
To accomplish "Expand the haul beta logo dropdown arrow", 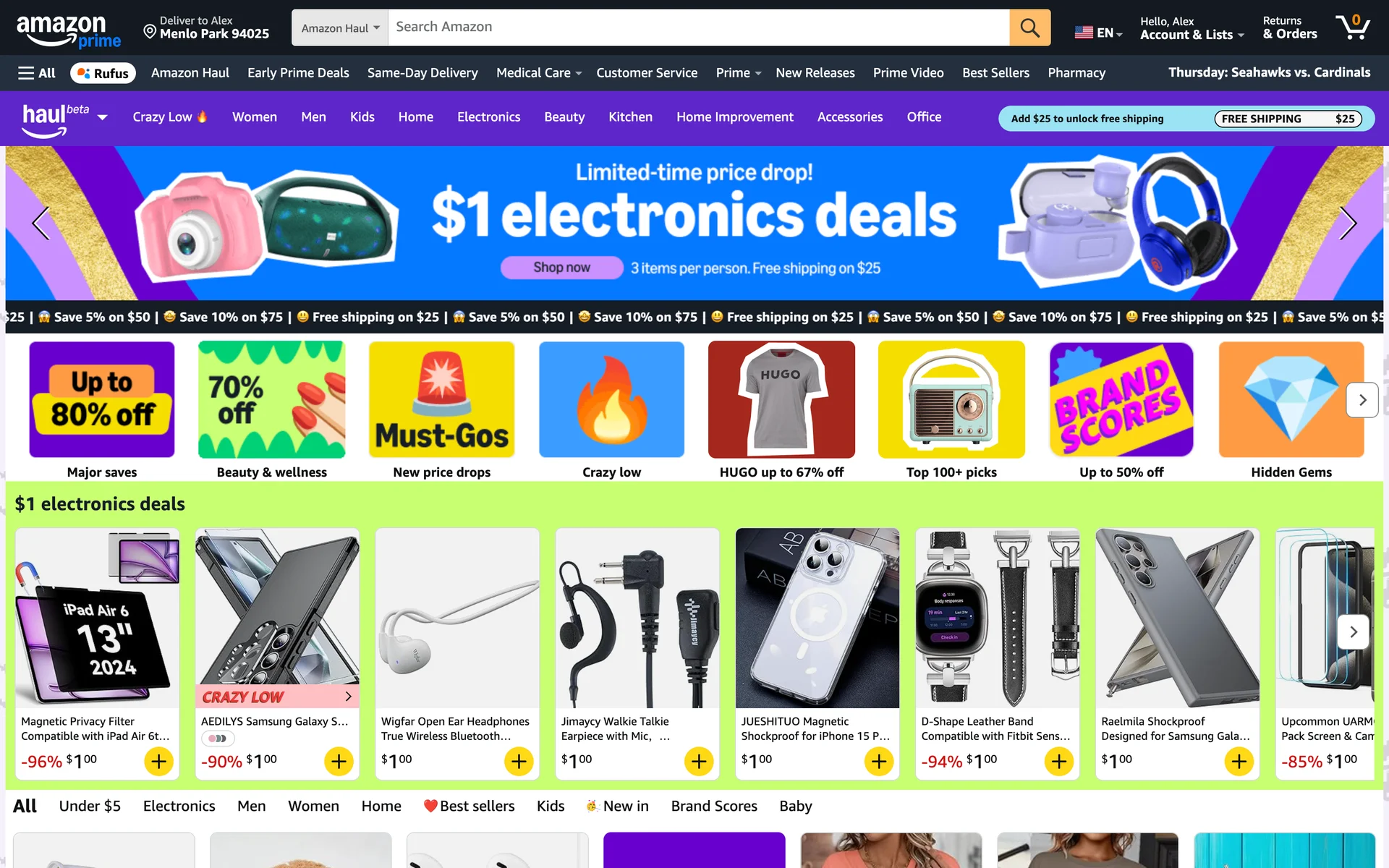I will click(x=103, y=117).
